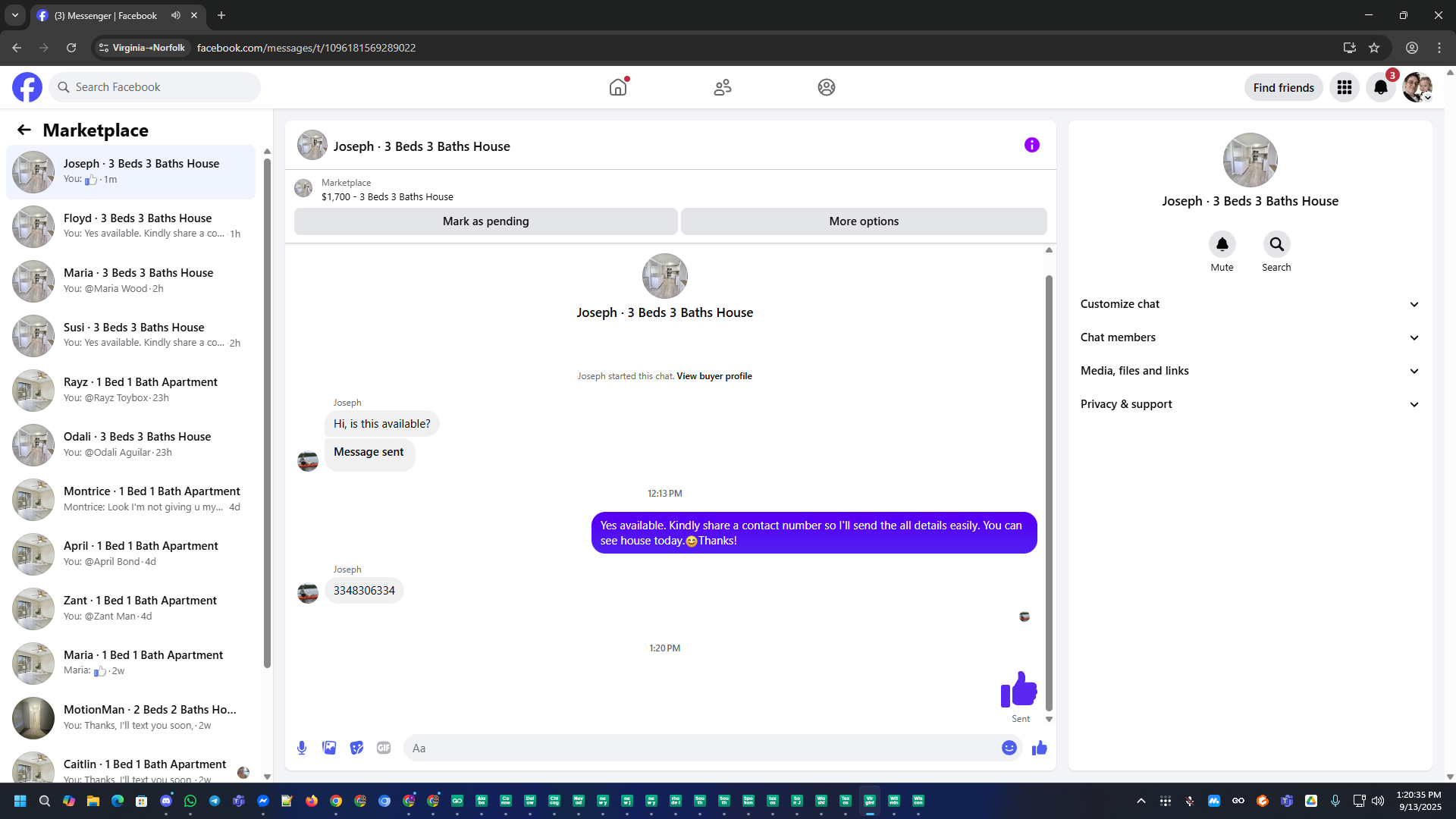Toggle mute on the browser tab audio
1456x819 pixels.
176,15
